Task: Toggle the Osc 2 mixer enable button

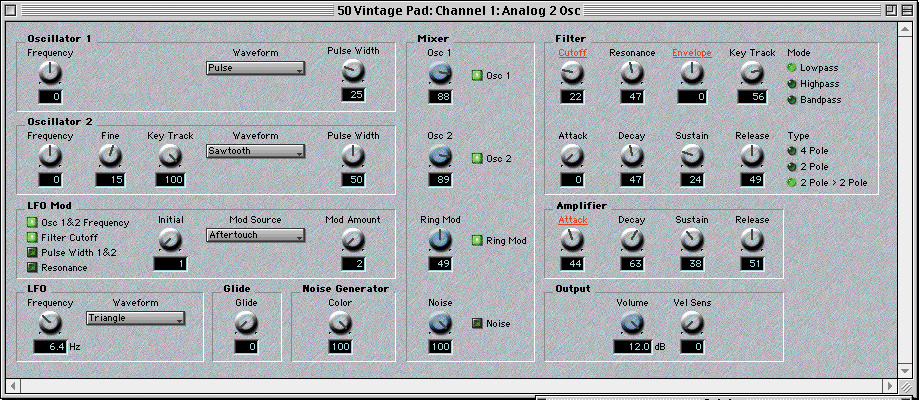Action: click(476, 158)
